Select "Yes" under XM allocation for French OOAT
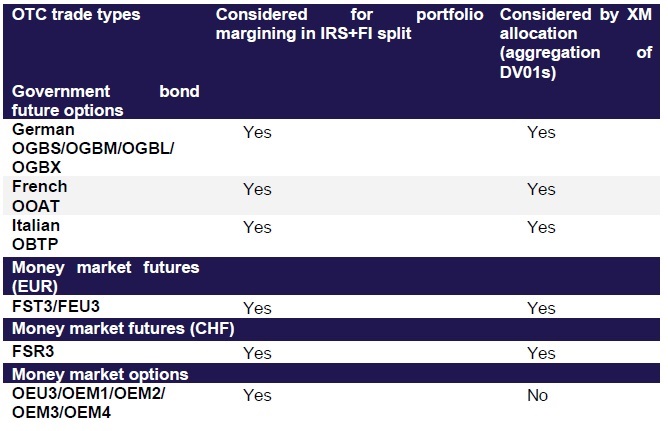This screenshot has width=668, height=431. (541, 189)
